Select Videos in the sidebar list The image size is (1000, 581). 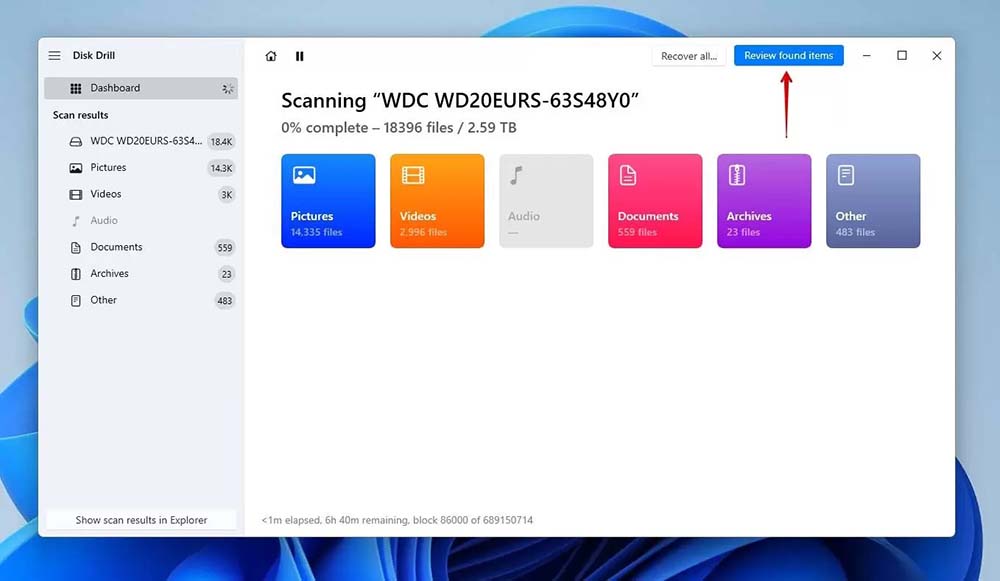pos(106,194)
